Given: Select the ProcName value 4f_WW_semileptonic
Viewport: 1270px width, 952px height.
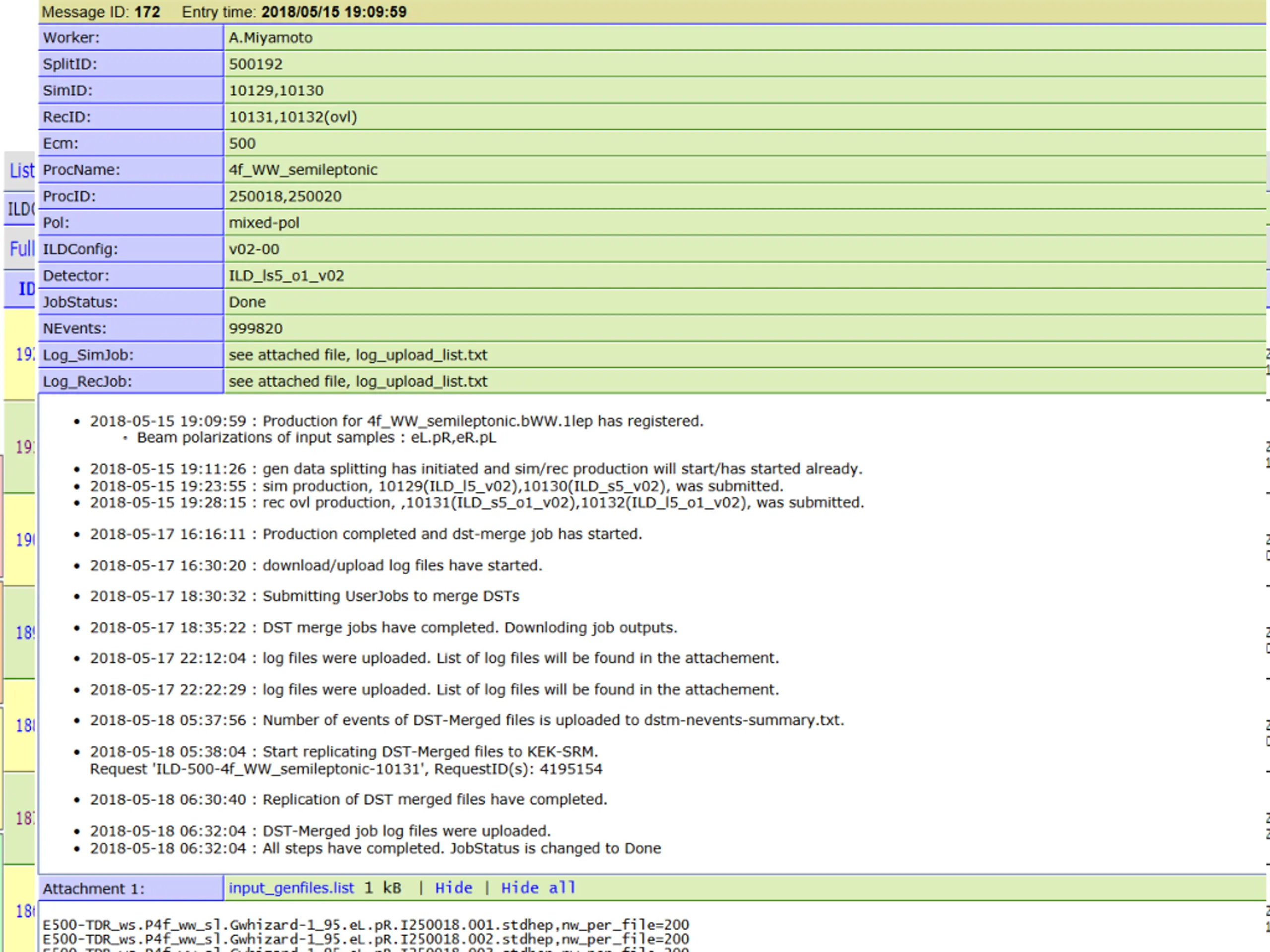Looking at the screenshot, I should tap(303, 170).
